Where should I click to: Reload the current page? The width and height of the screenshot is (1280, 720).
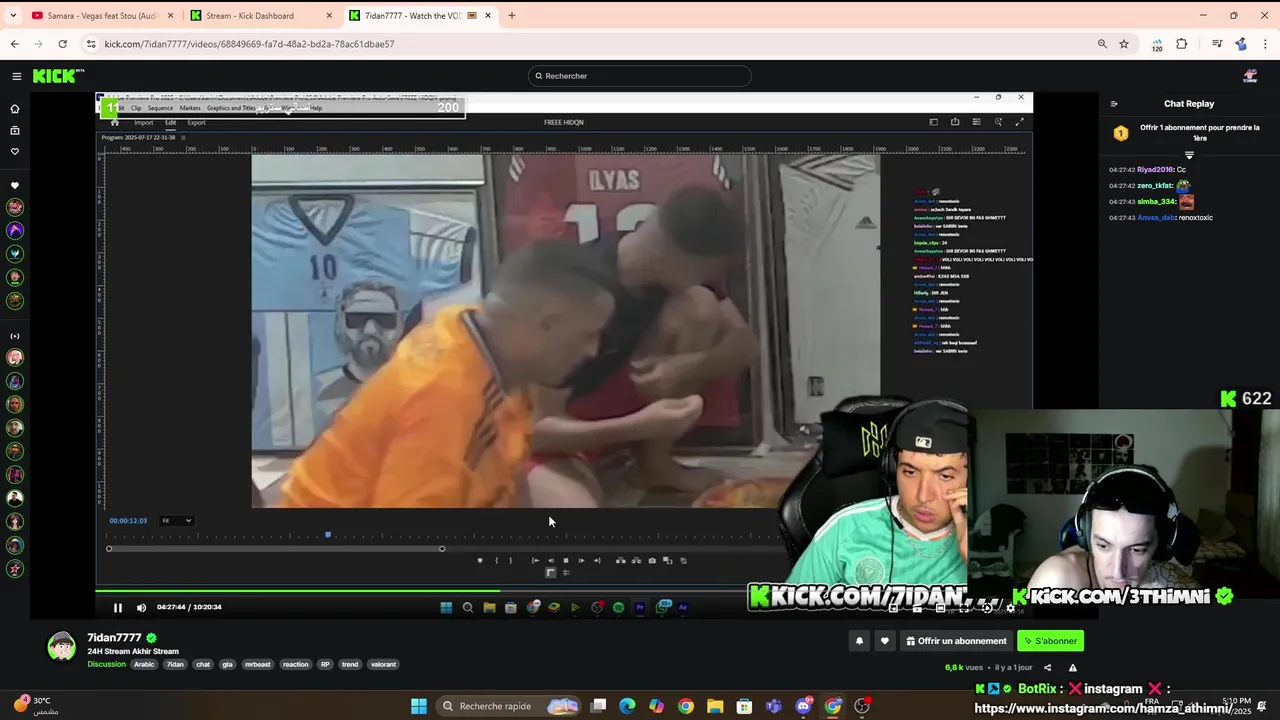62,44
